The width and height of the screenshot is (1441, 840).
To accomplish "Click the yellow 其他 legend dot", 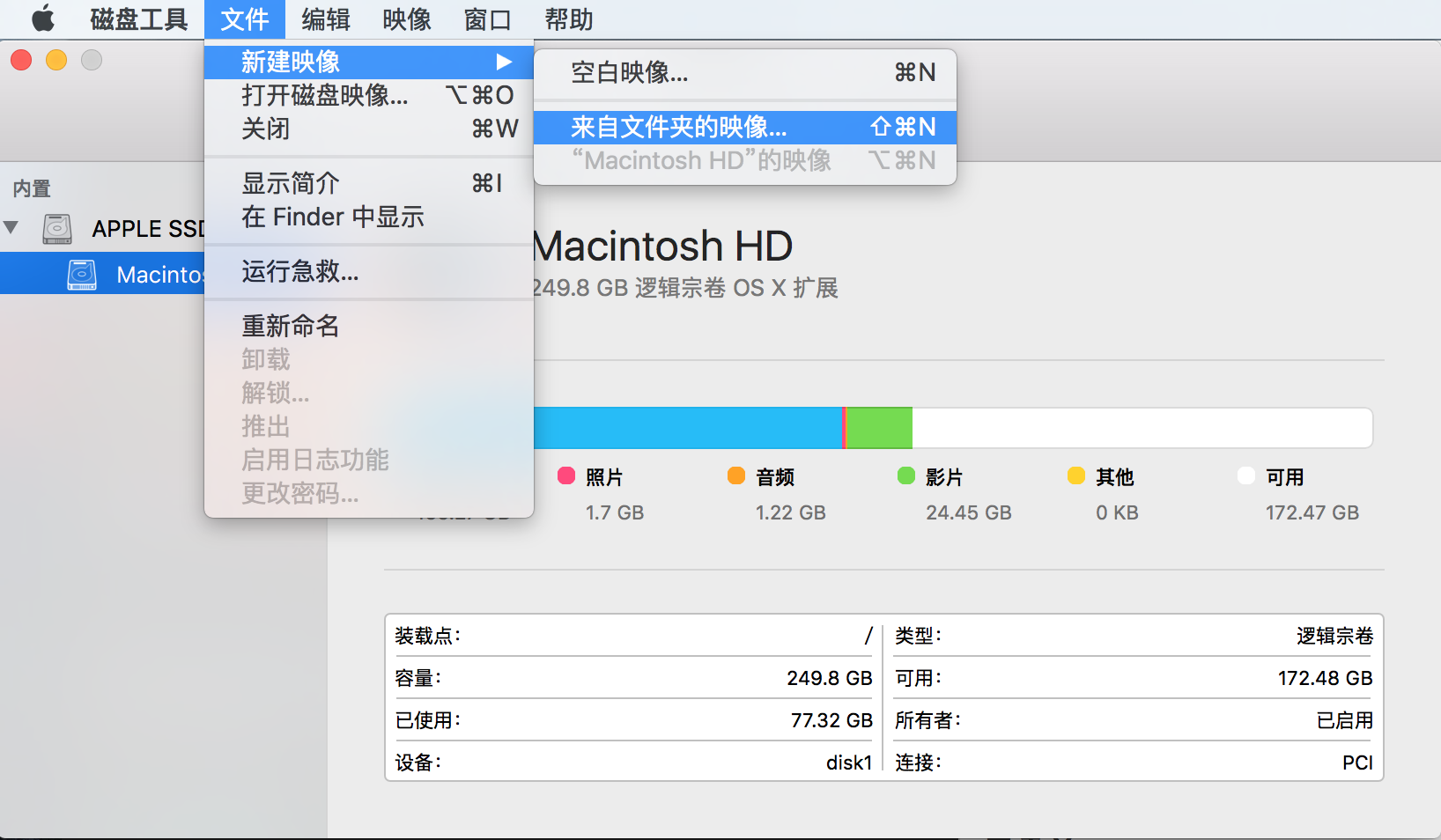I will (1076, 475).
